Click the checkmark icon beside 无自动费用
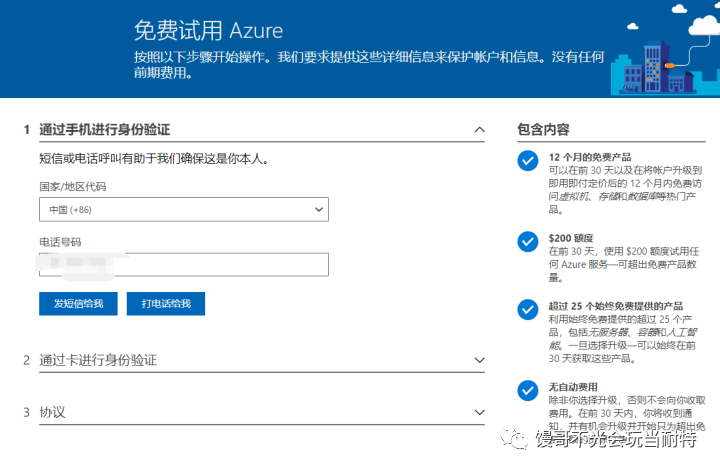 click(x=528, y=391)
